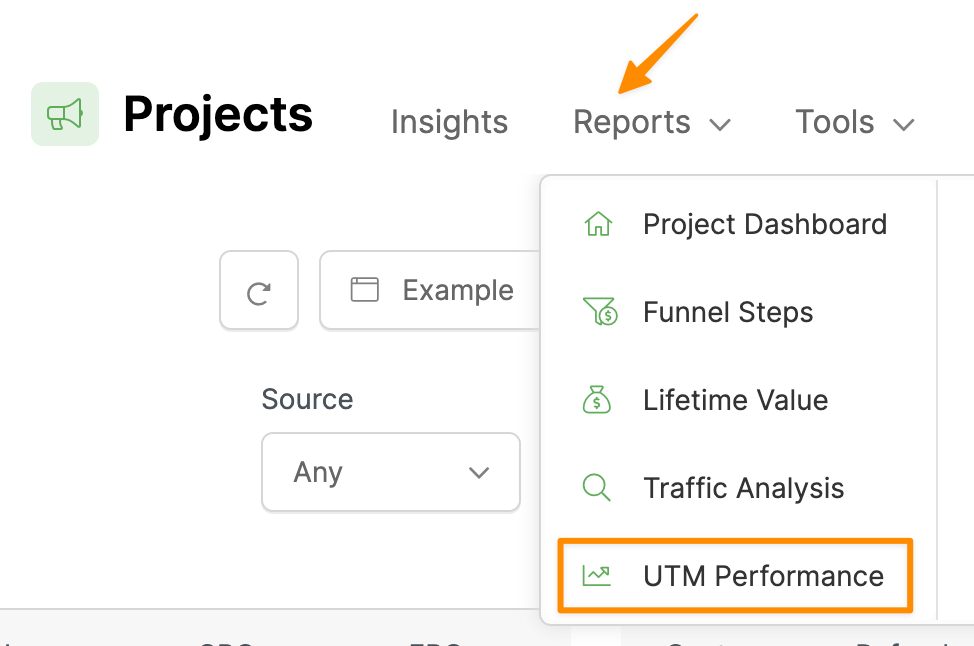Click the money bag Lifetime Value icon
Viewport: 974px width, 646px height.
pyautogui.click(x=597, y=400)
